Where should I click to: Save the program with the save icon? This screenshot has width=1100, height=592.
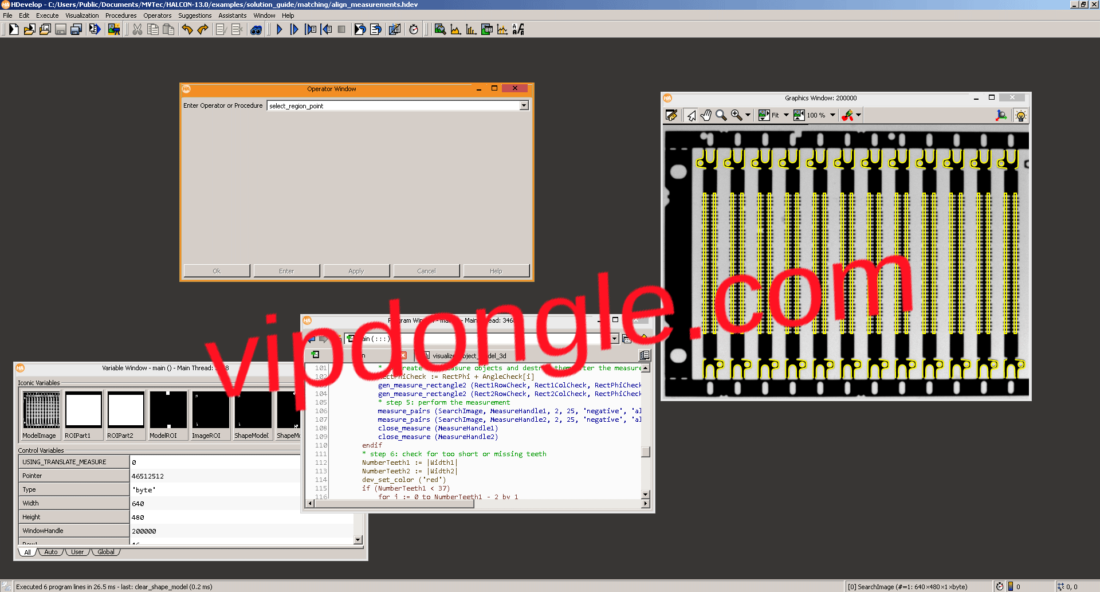(x=62, y=29)
